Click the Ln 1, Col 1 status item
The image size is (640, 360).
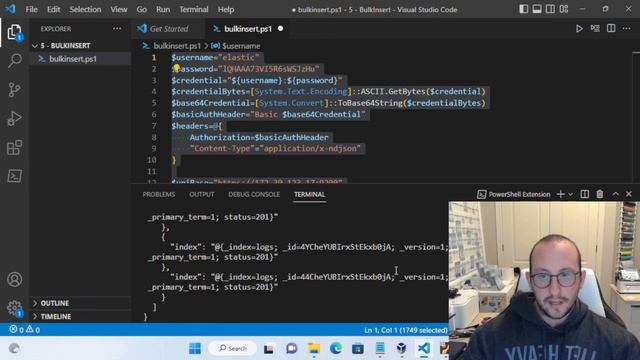tap(406, 330)
